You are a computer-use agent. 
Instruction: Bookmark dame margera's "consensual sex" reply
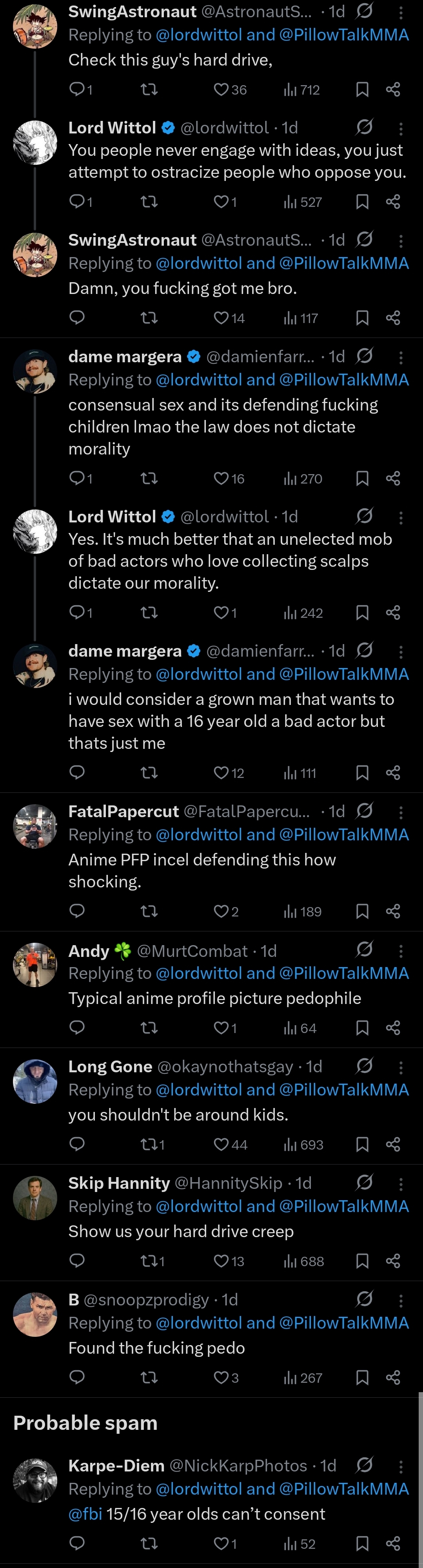click(x=362, y=478)
